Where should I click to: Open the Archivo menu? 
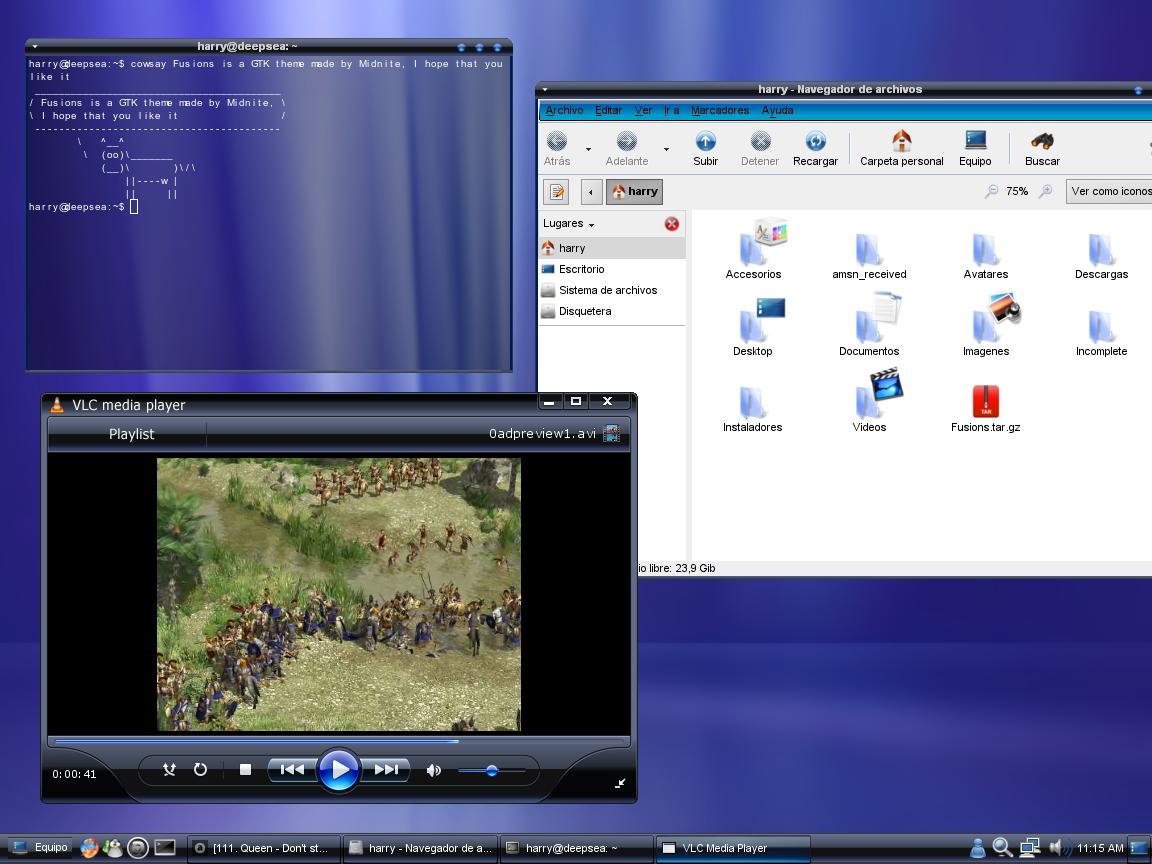pos(564,110)
